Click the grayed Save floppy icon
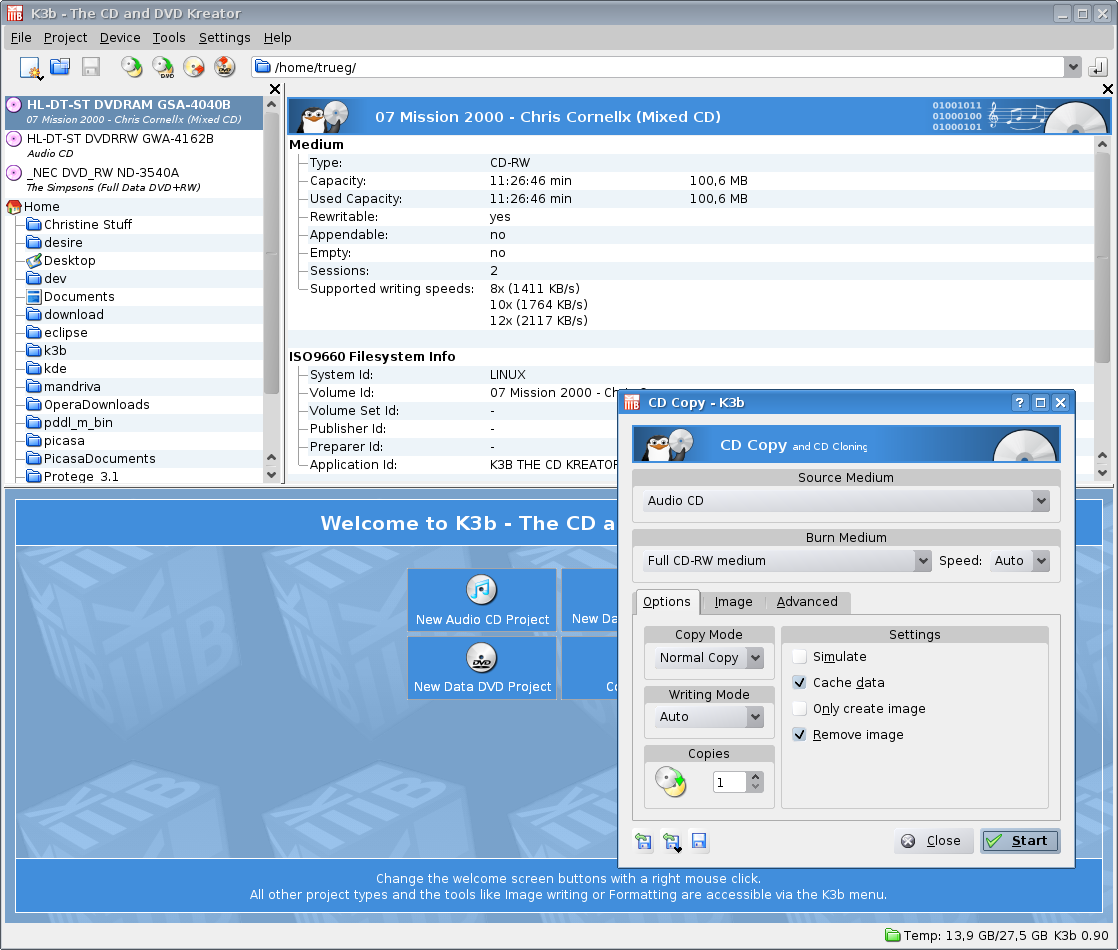 coord(91,67)
